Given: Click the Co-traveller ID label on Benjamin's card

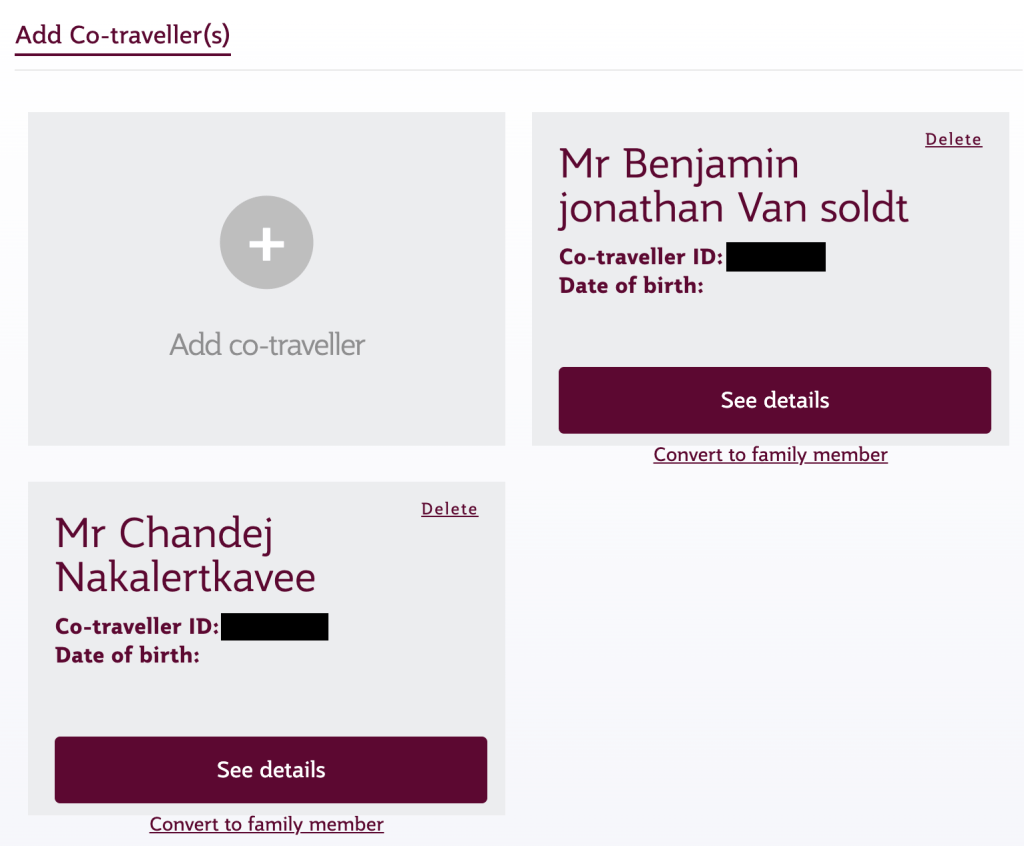Looking at the screenshot, I should (640, 257).
